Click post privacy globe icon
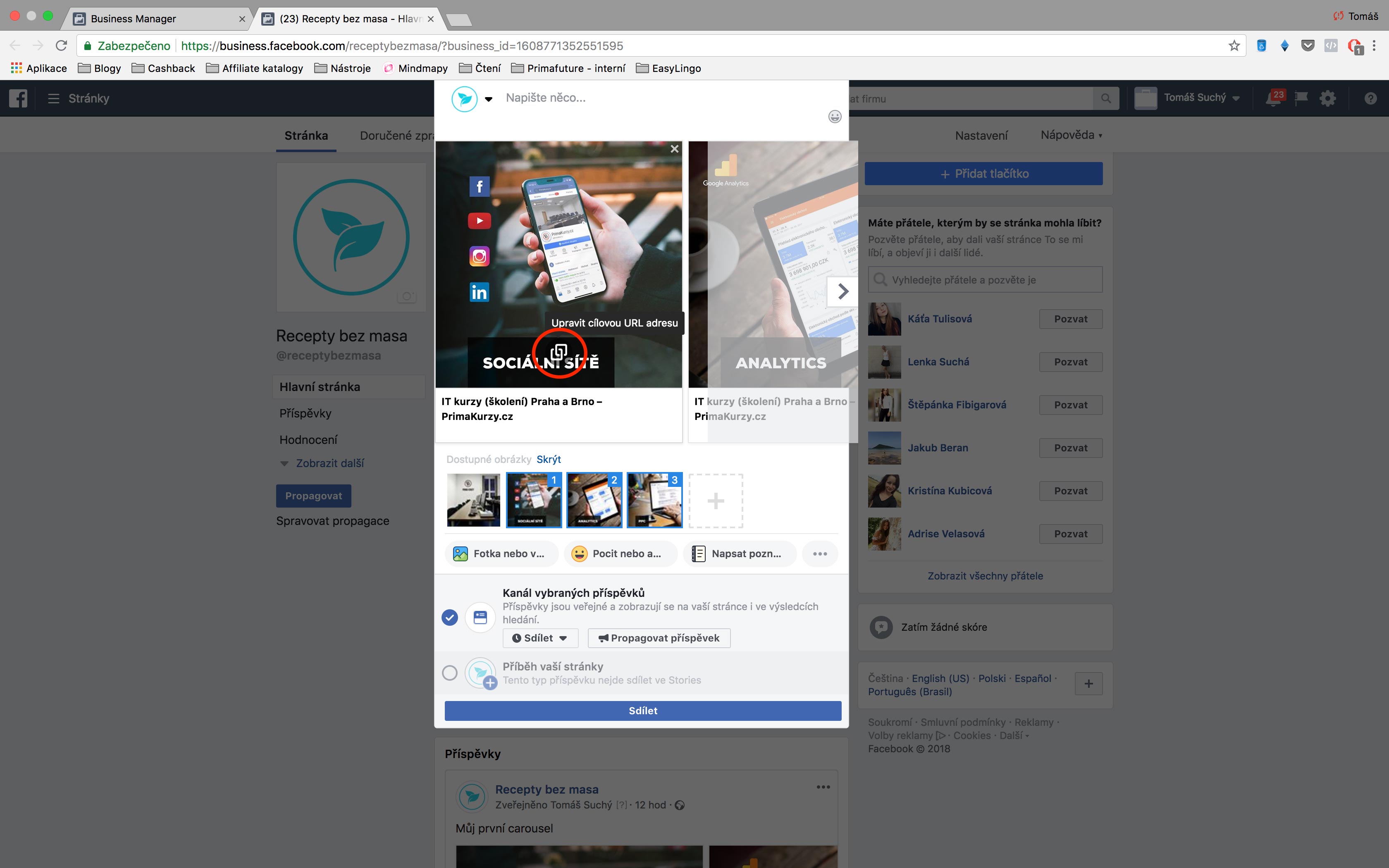The image size is (1389, 868). pos(680,805)
